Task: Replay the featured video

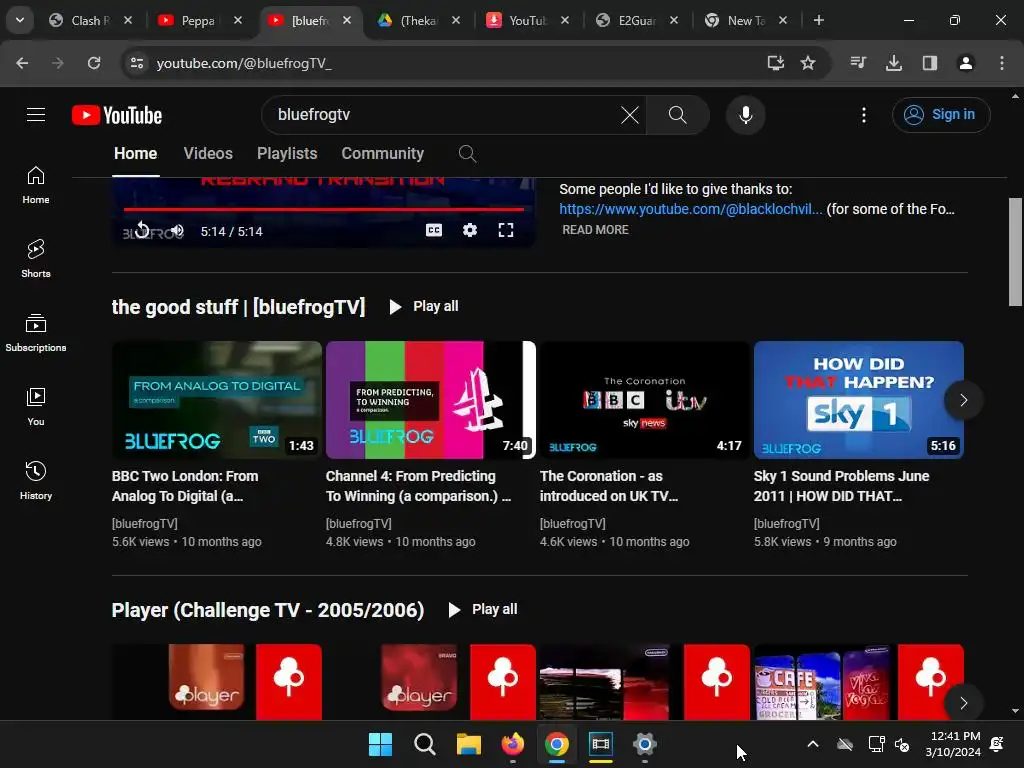Action: [x=142, y=230]
